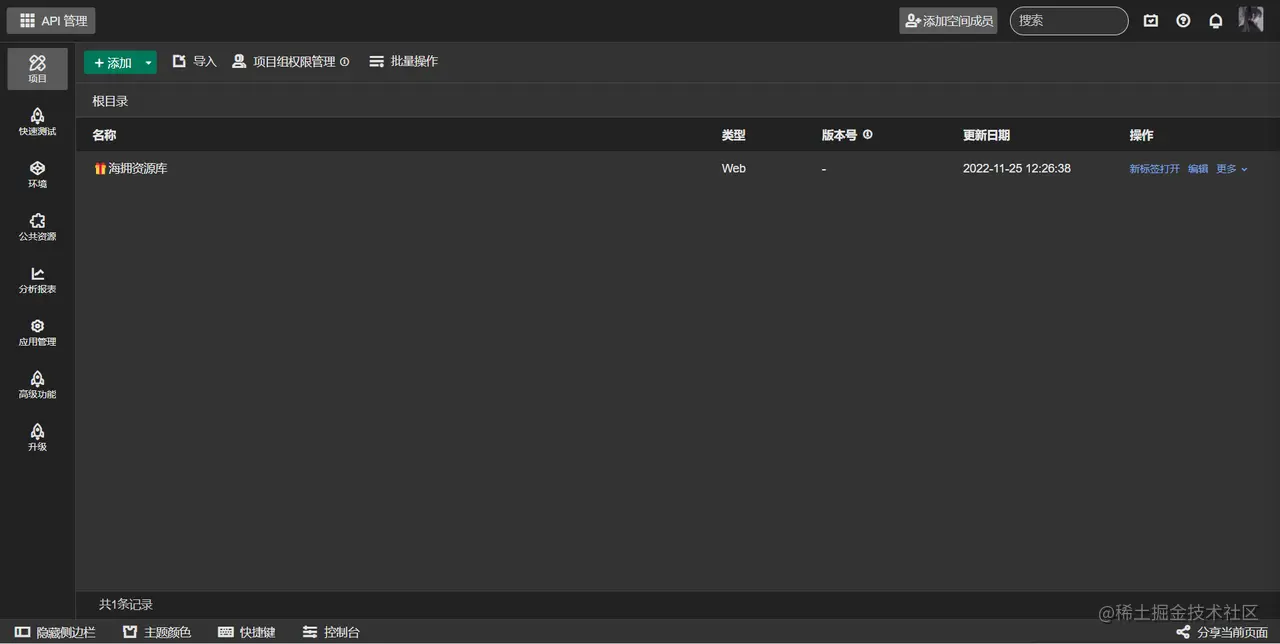
Task: Expand the 添加 button dropdown arrow
Action: [149, 62]
